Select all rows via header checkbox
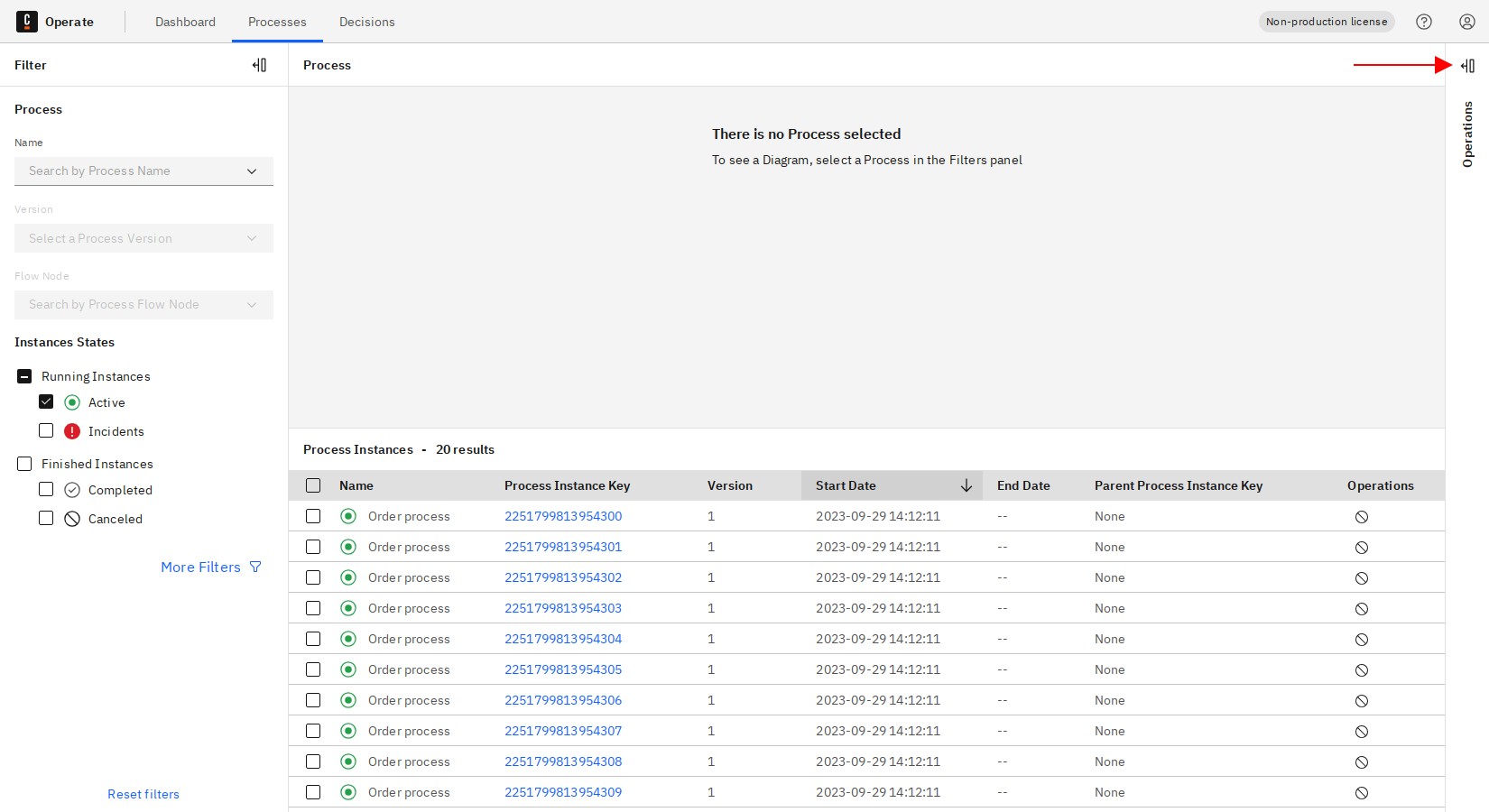The width and height of the screenshot is (1489, 812). (313, 485)
